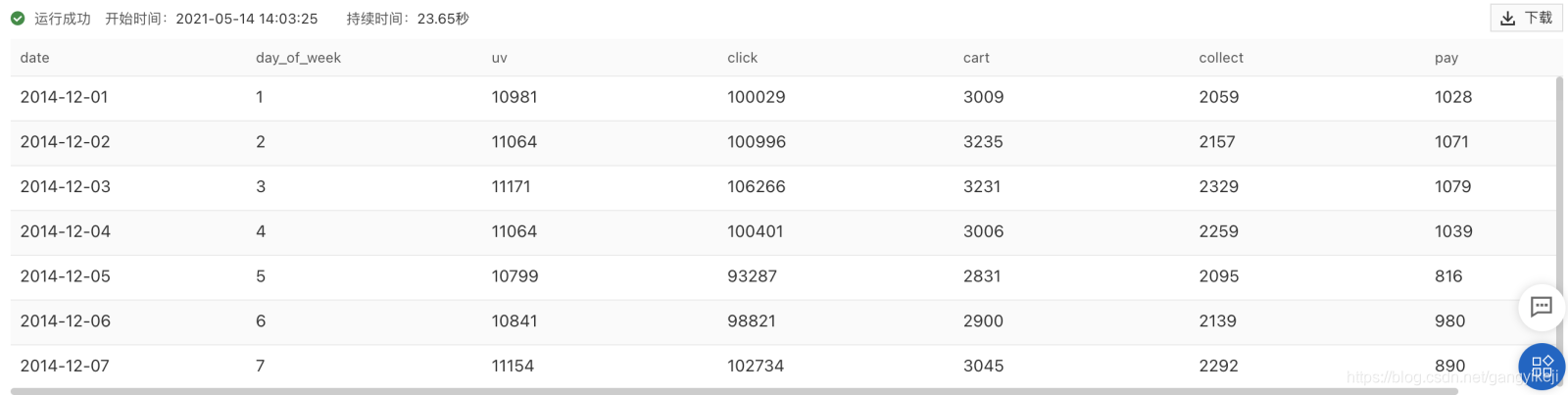
Task: Click the collect value 2259
Action: coord(1218,231)
